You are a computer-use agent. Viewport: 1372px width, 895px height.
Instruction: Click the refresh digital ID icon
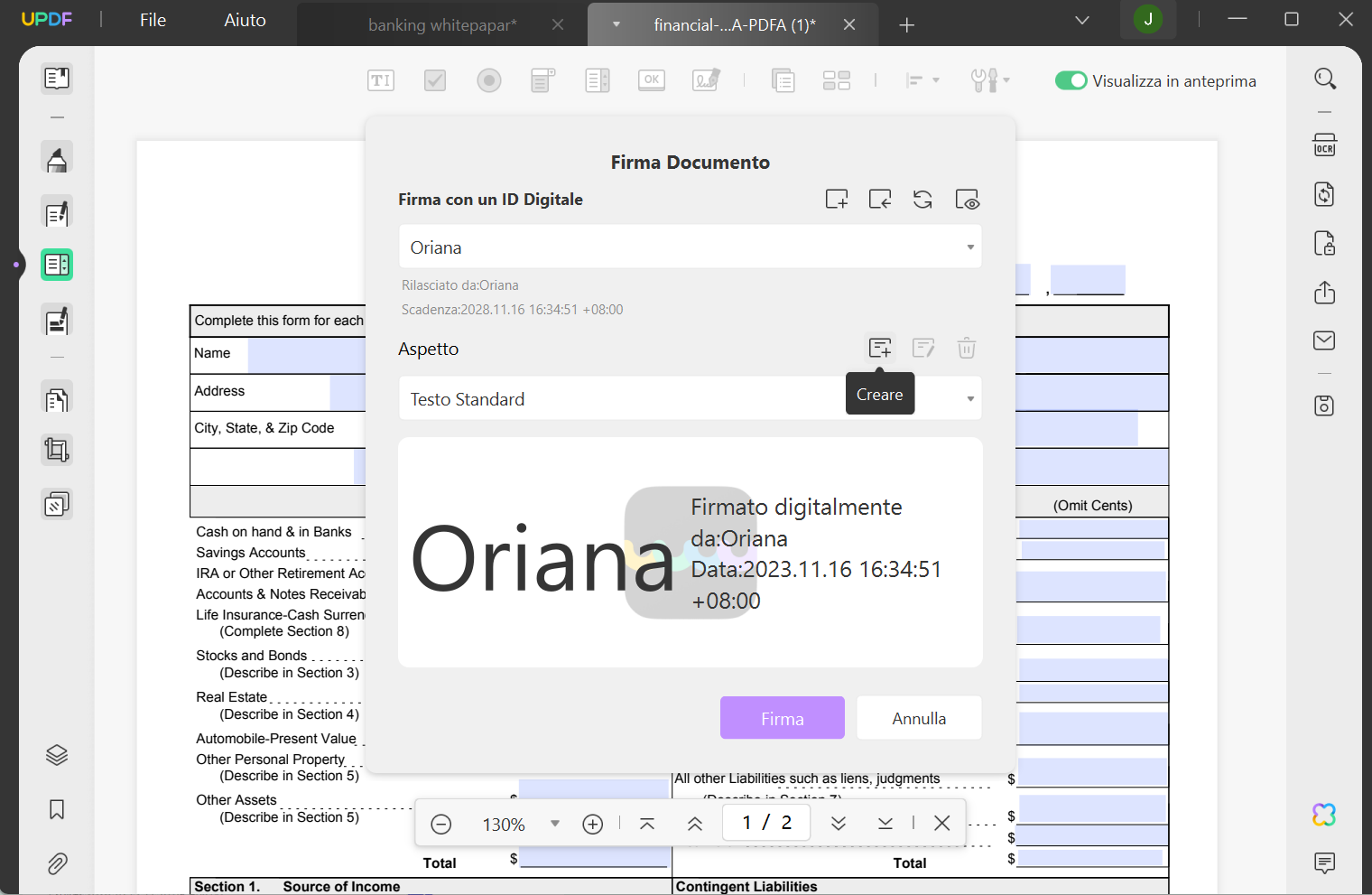[922, 200]
